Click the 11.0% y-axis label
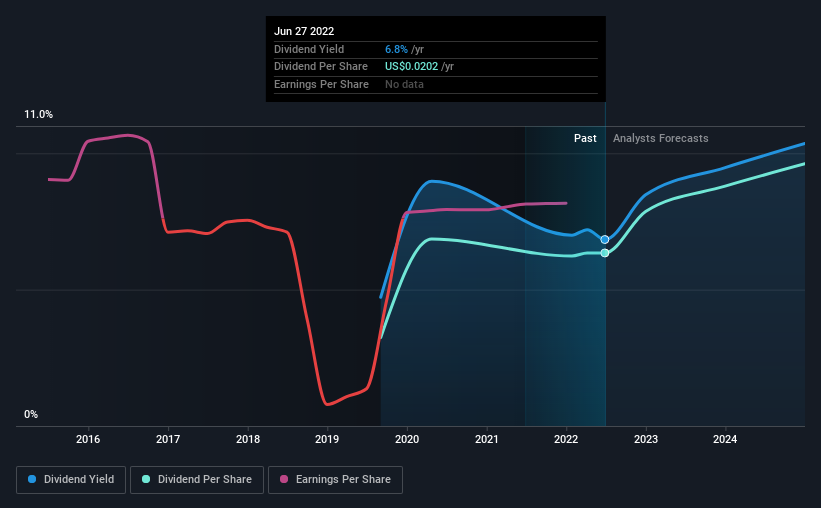Viewport: 821px width, 508px height. [39, 115]
